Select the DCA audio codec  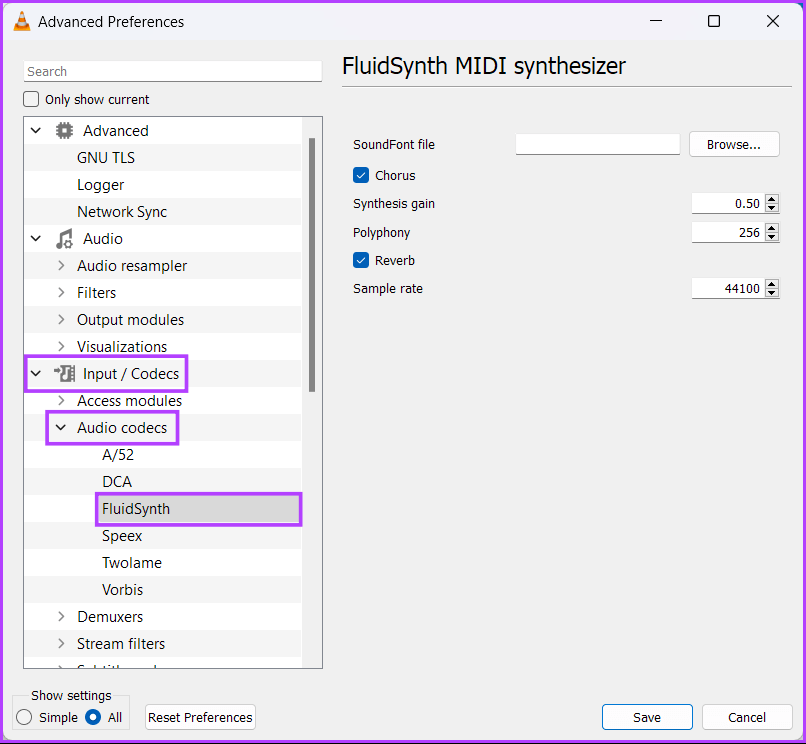pos(117,482)
